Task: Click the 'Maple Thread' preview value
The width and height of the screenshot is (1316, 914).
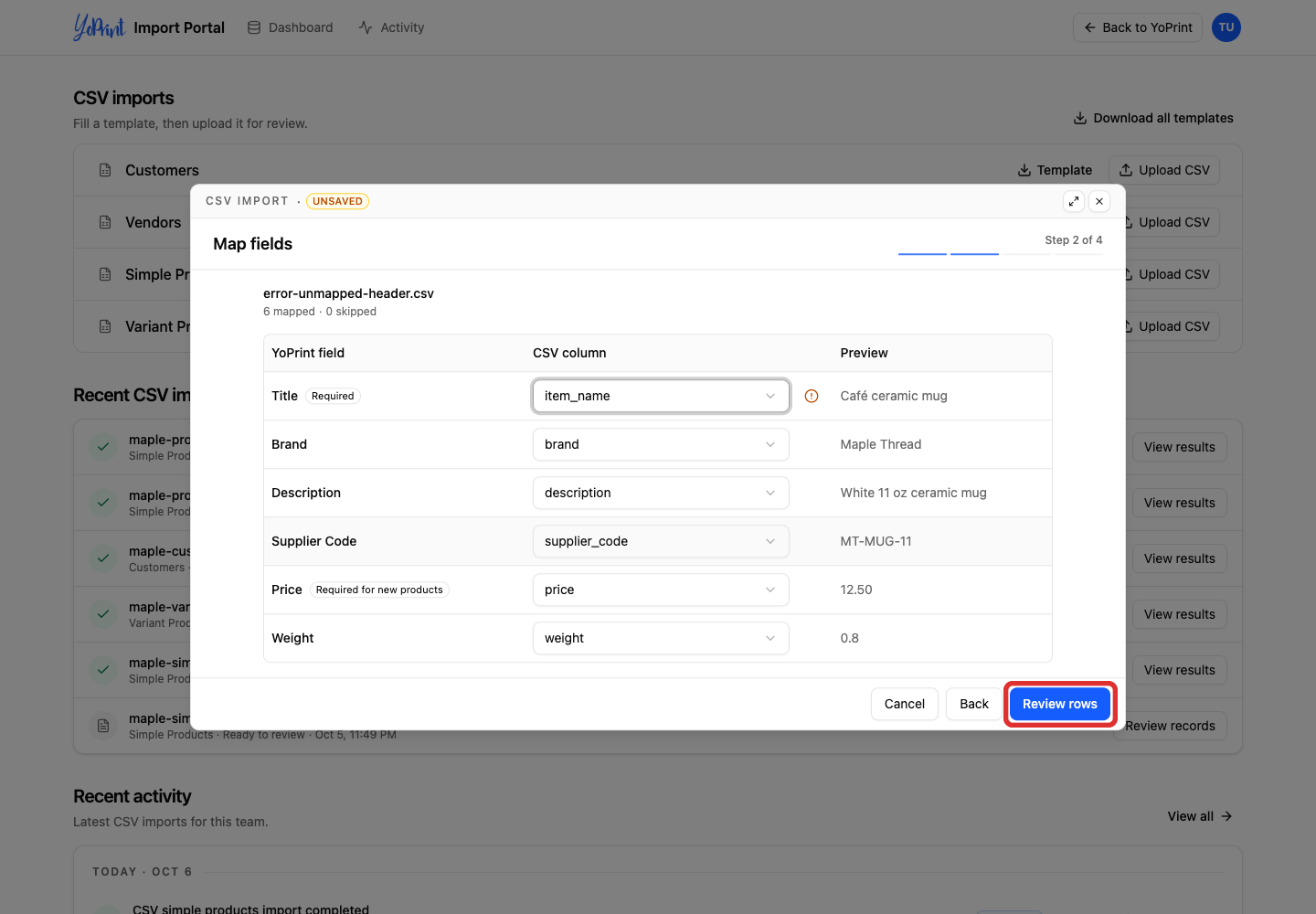Action: (881, 444)
